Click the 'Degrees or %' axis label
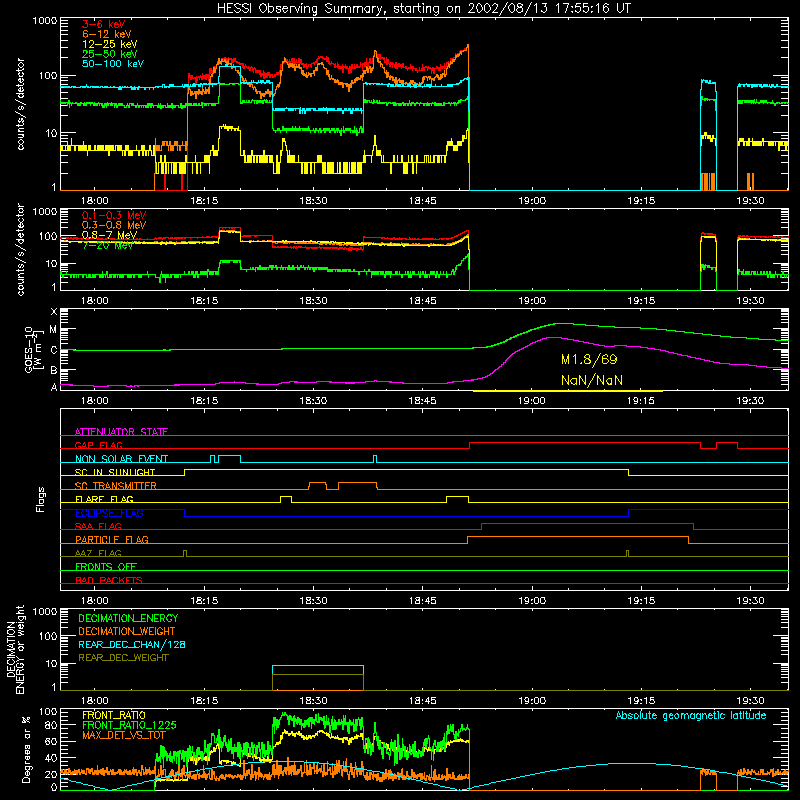Screen dimensions: 800x800 point(26,749)
